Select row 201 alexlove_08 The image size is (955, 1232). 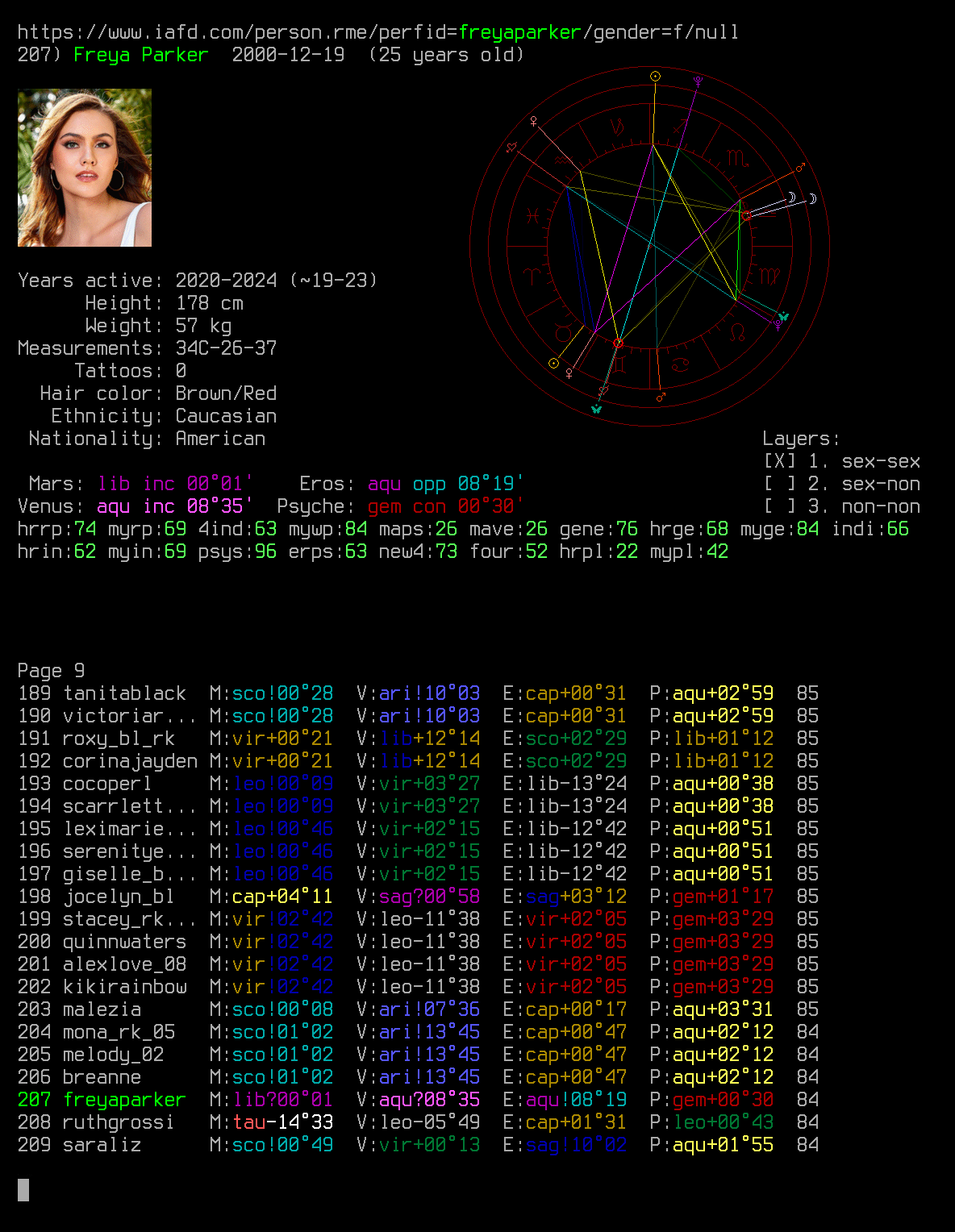tap(418, 964)
